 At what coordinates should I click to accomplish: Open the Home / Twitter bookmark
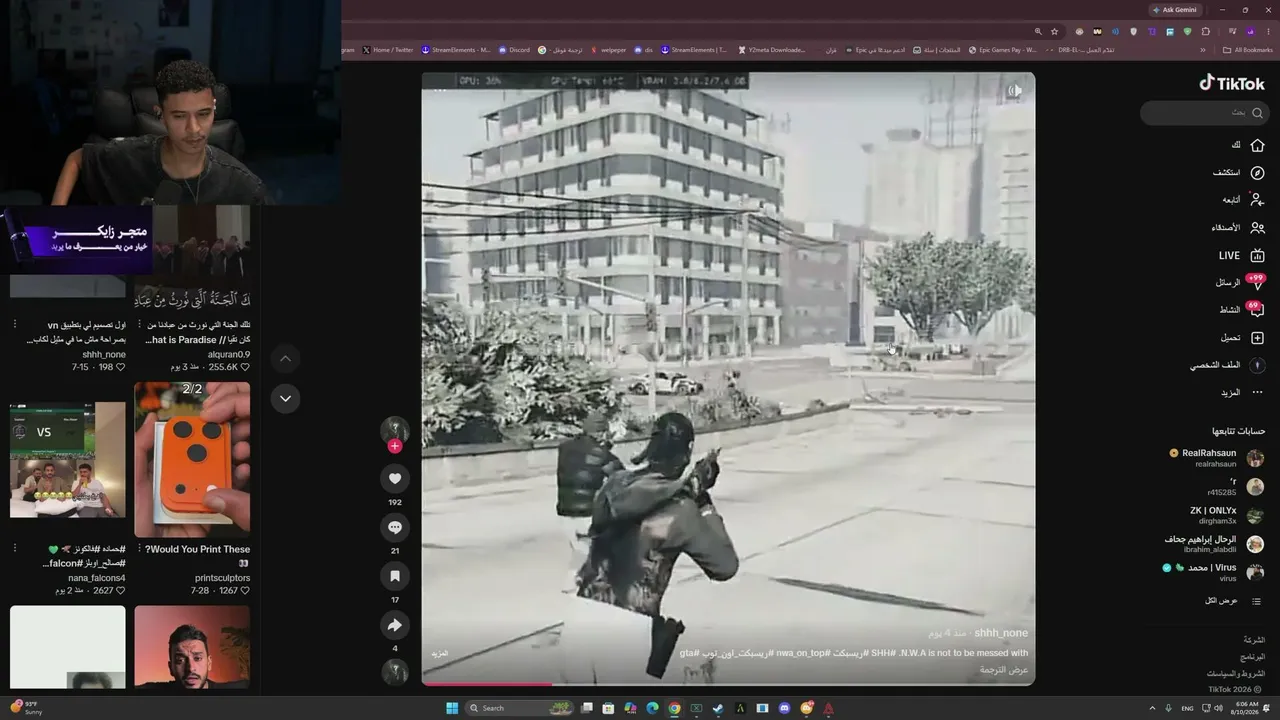(388, 50)
